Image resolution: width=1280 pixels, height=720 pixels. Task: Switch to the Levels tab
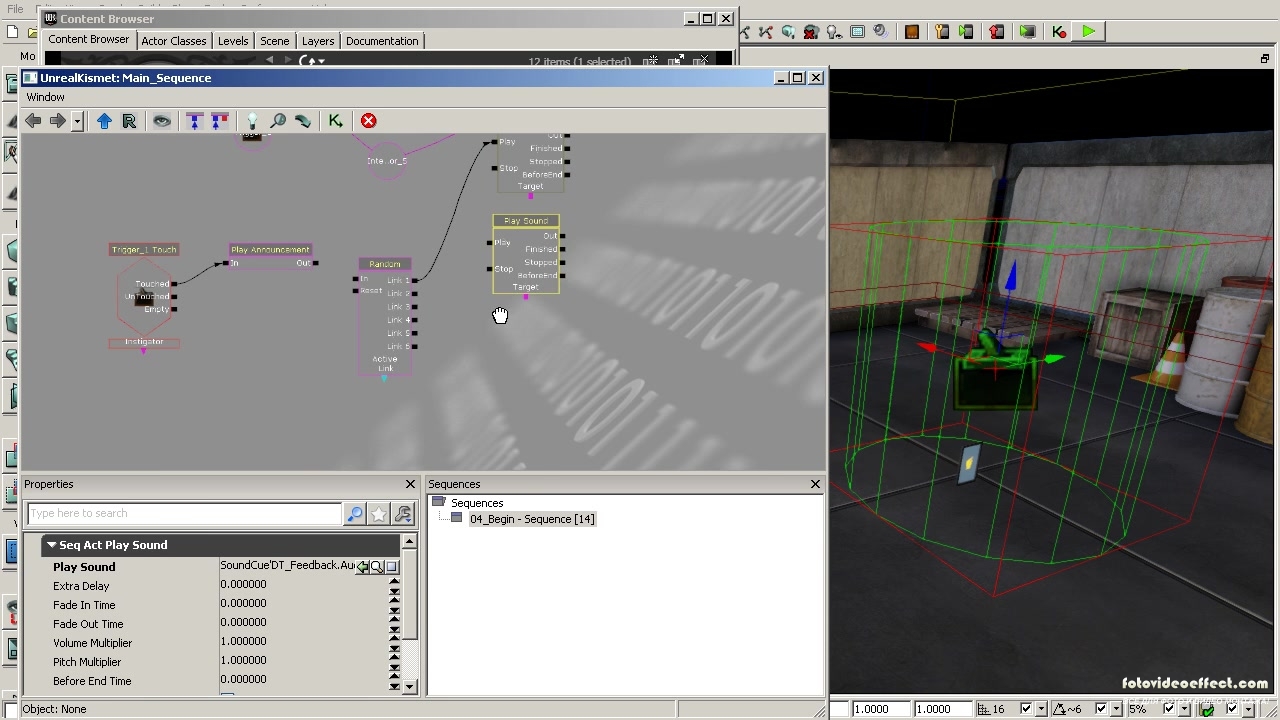pos(233,41)
